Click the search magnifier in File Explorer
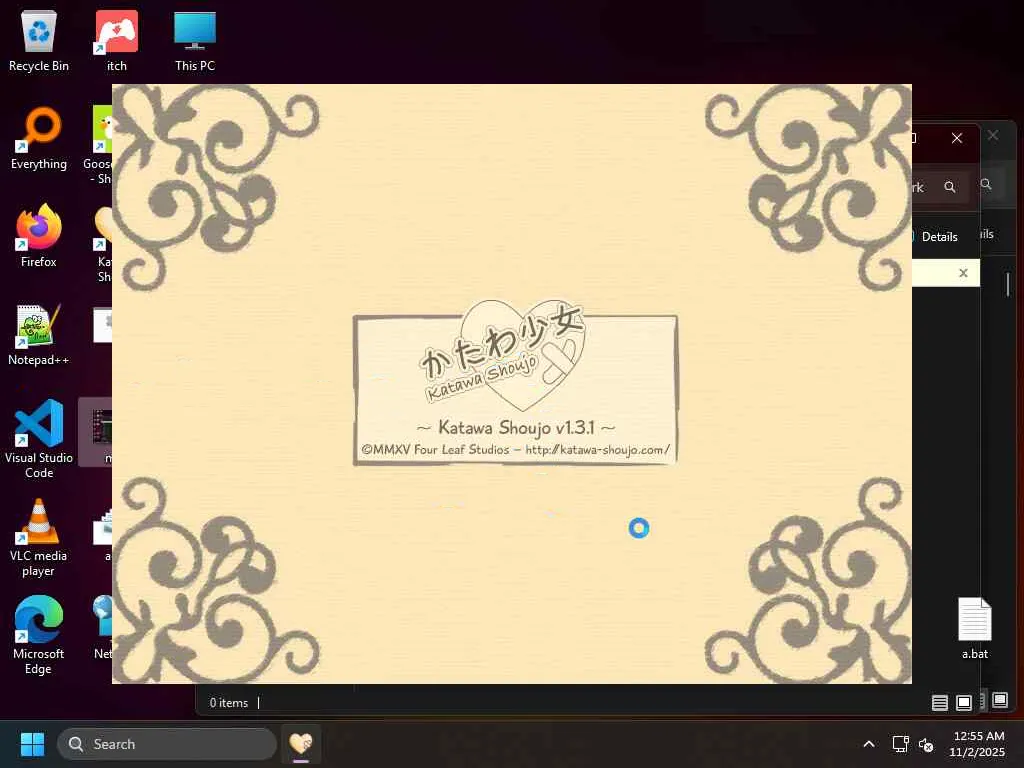Image resolution: width=1024 pixels, height=768 pixels. [950, 187]
